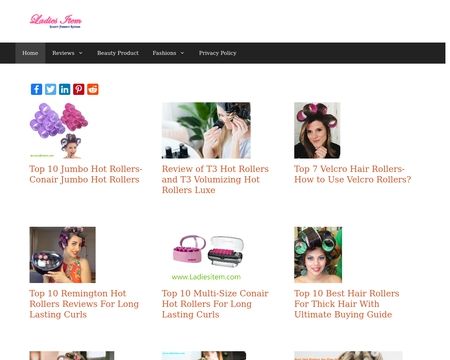
Task: Share the page on LinkedIn
Action: click(64, 89)
